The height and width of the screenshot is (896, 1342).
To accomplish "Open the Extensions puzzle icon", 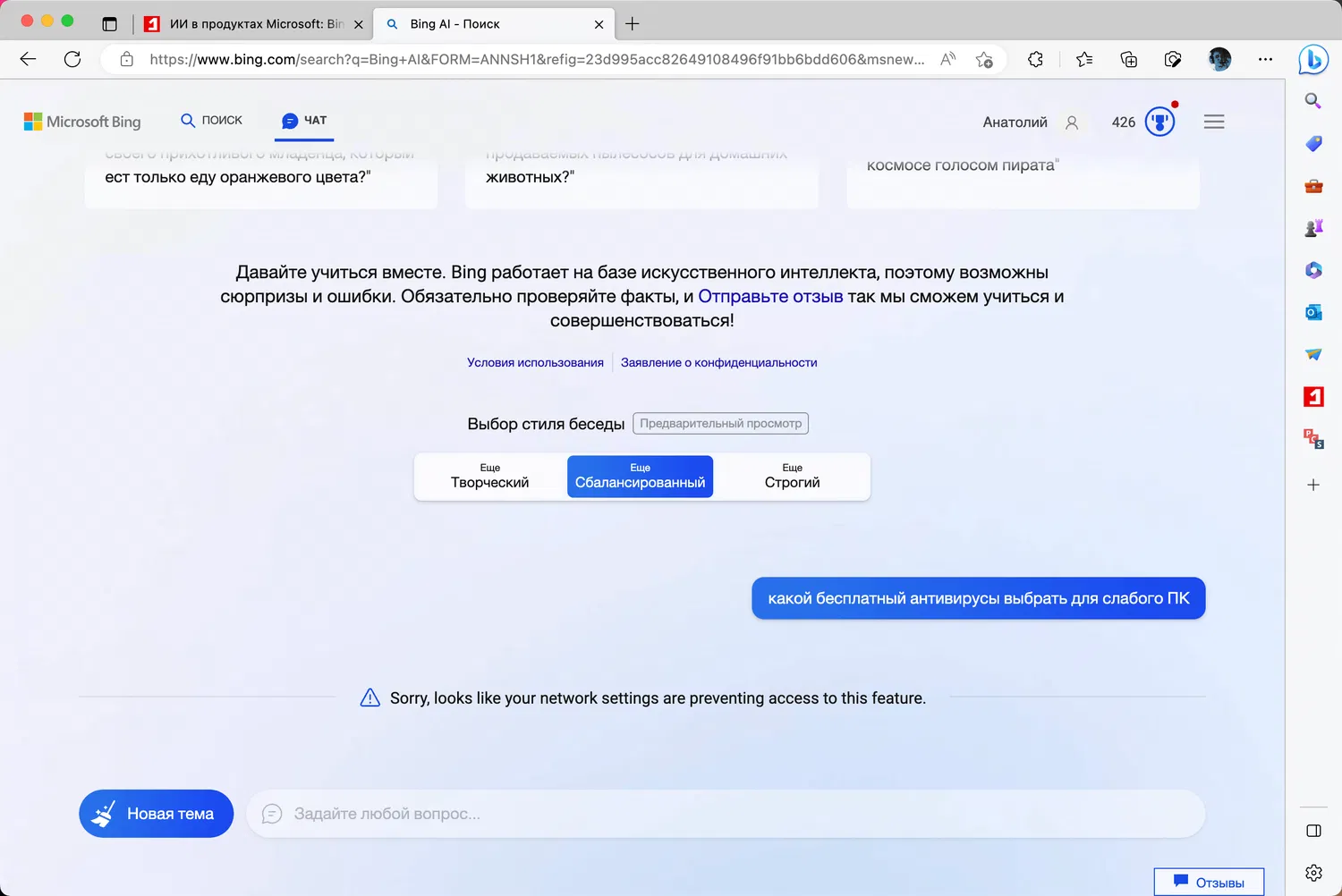I will click(1035, 59).
